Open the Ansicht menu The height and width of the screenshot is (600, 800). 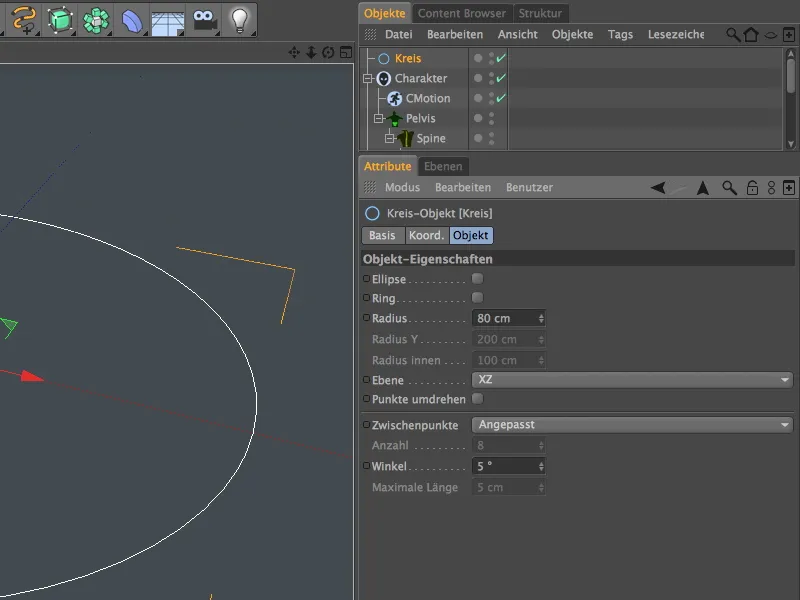(517, 35)
